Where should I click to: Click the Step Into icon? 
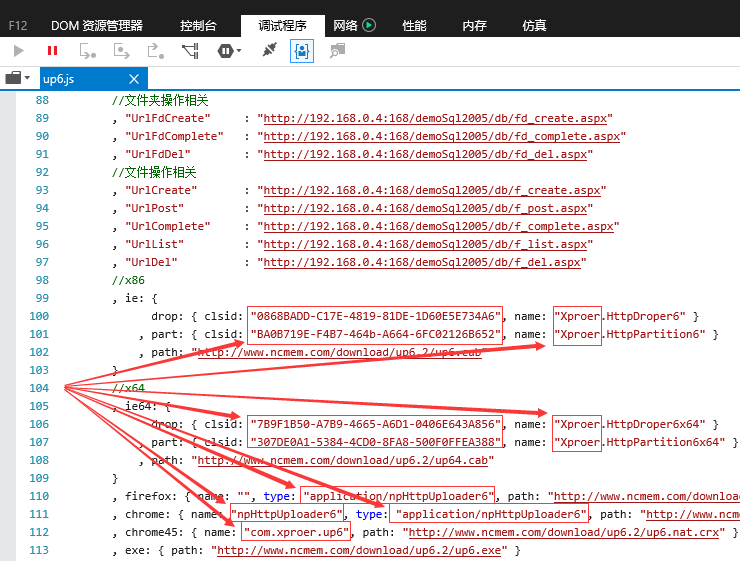[x=87, y=51]
